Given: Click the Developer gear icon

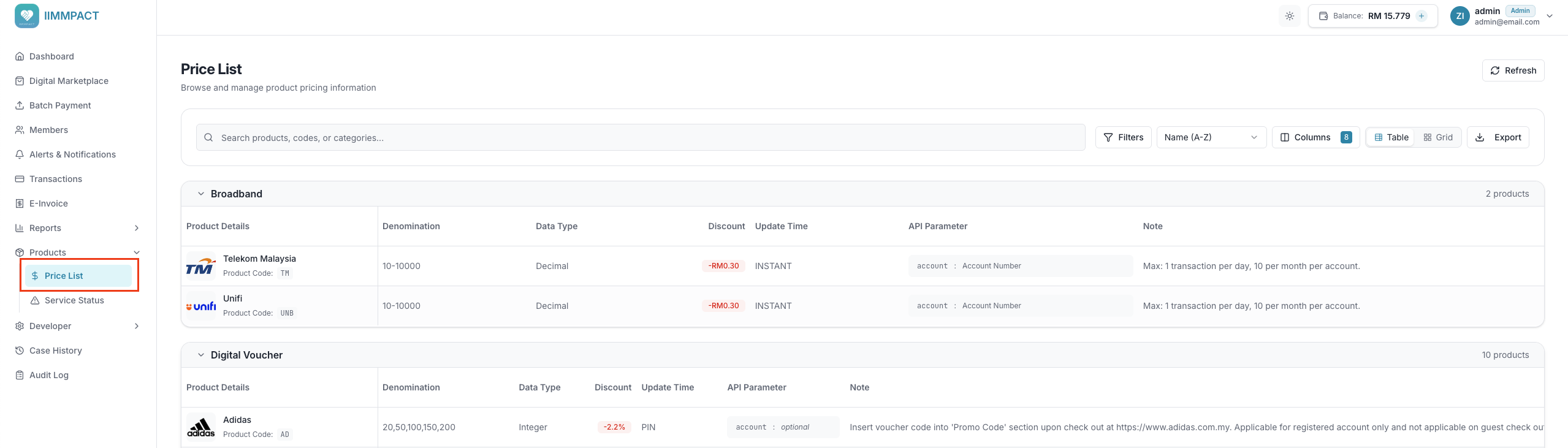Looking at the screenshot, I should (x=20, y=326).
